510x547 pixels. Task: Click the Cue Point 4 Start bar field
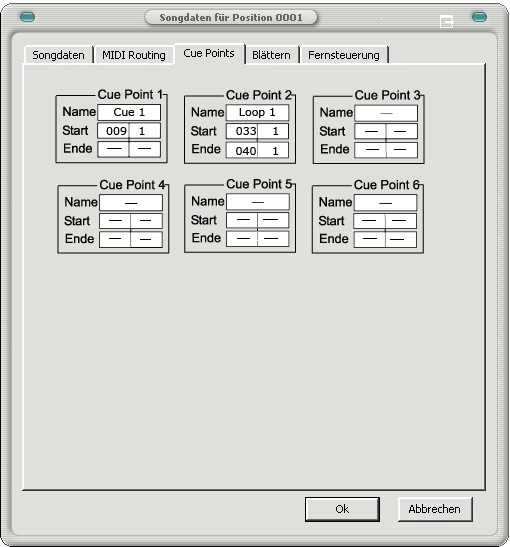[x=115, y=221]
